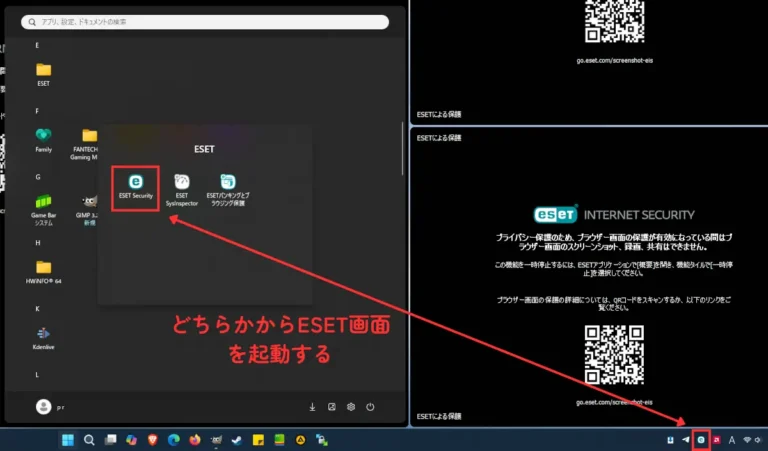Click go.eset.com link under lower QR code
The height and width of the screenshot is (451, 768).
pos(614,402)
